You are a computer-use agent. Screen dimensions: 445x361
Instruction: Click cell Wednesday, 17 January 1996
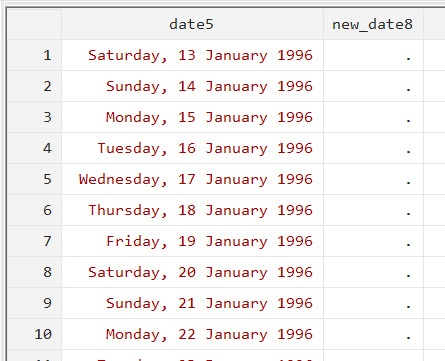point(192,179)
